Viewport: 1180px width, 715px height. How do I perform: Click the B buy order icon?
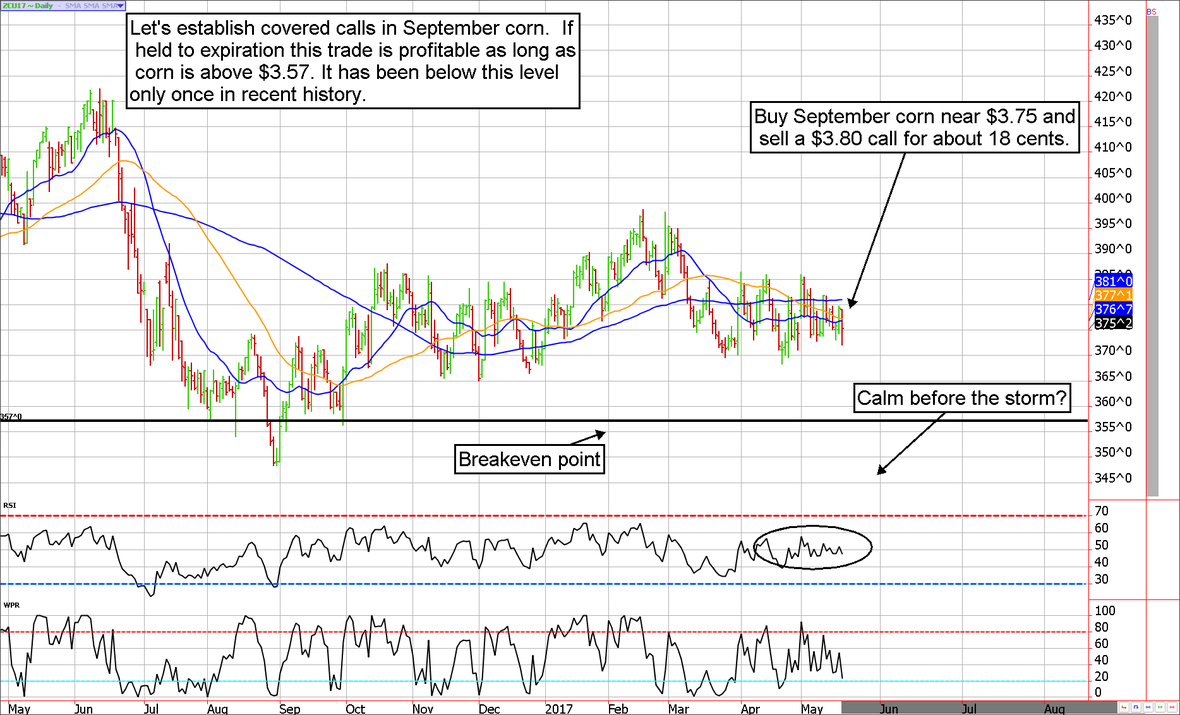click(x=1148, y=11)
